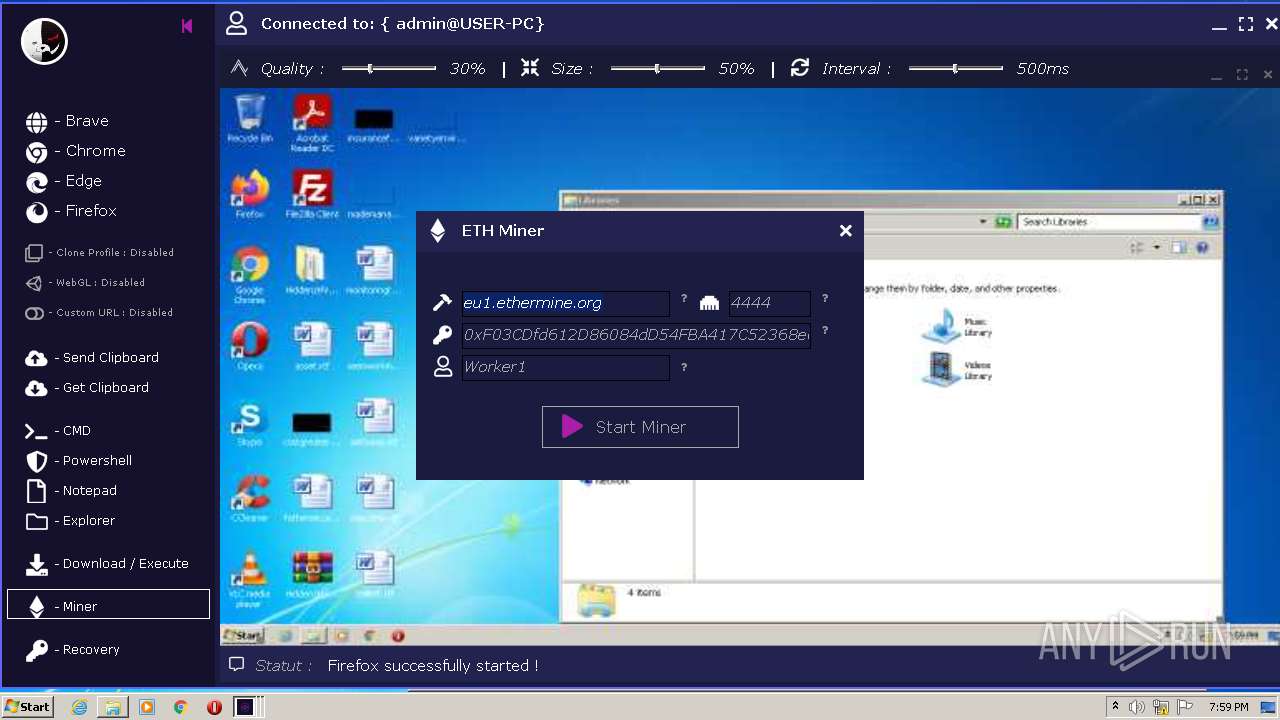The image size is (1280, 720).
Task: Launch Brave from the sidebar
Action: tap(68, 121)
